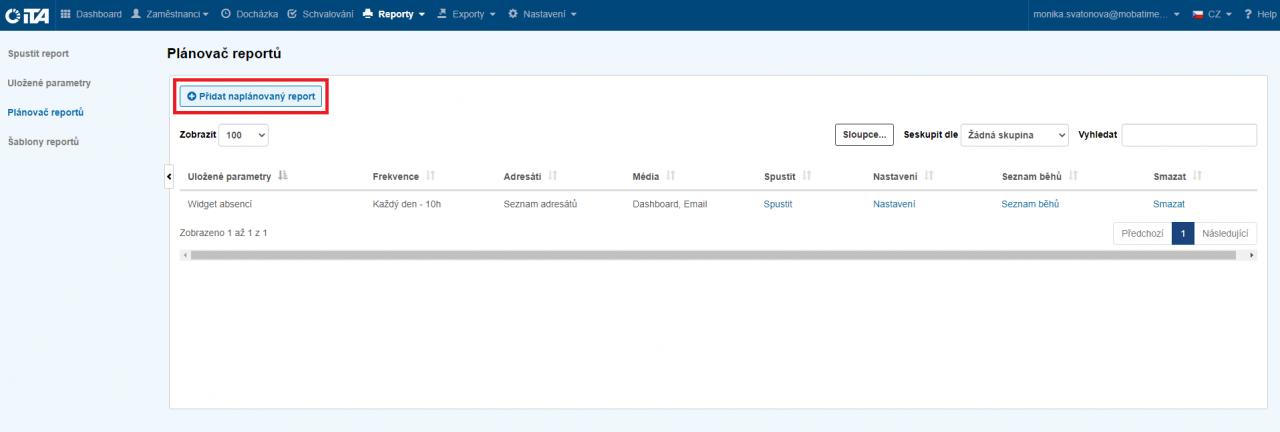Go to the Schvalování page
The height and width of the screenshot is (432, 1280).
click(320, 14)
